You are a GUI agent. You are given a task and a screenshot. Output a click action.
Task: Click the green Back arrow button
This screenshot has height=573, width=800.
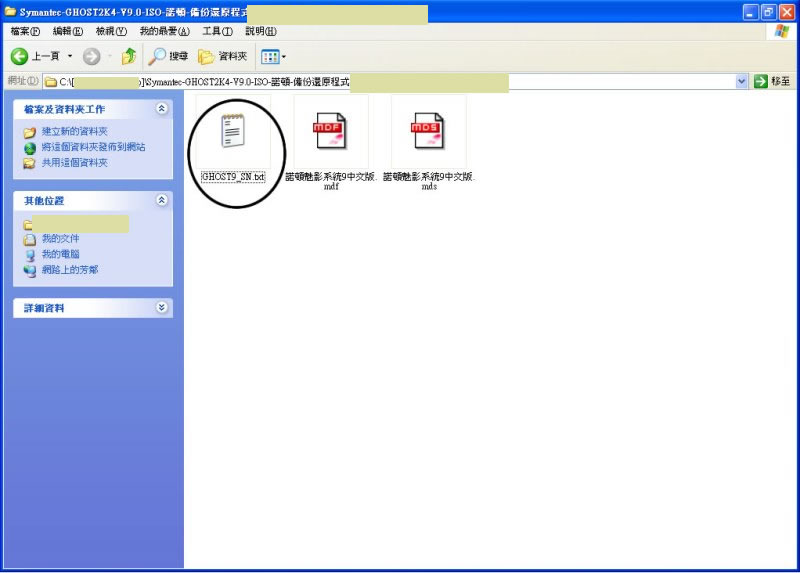click(19, 56)
